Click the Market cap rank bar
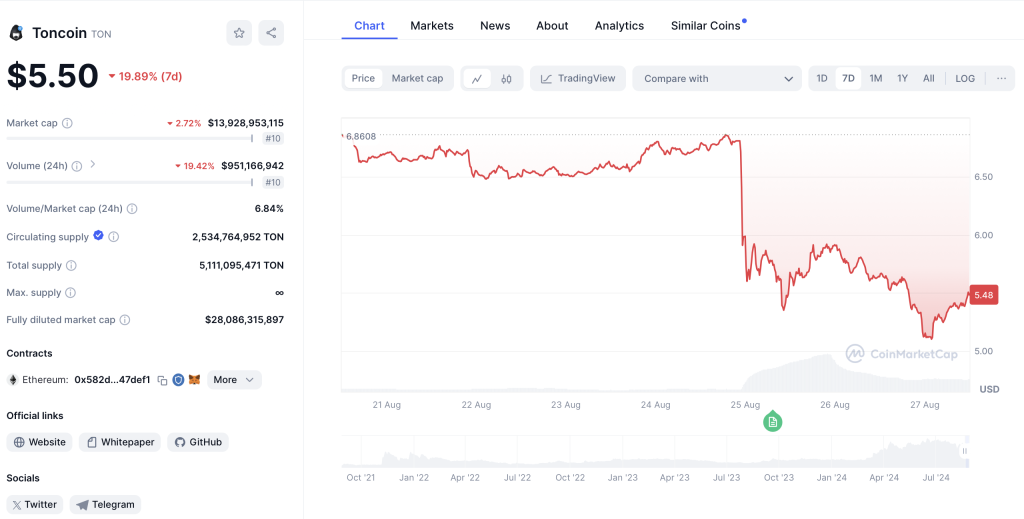 pos(129,138)
